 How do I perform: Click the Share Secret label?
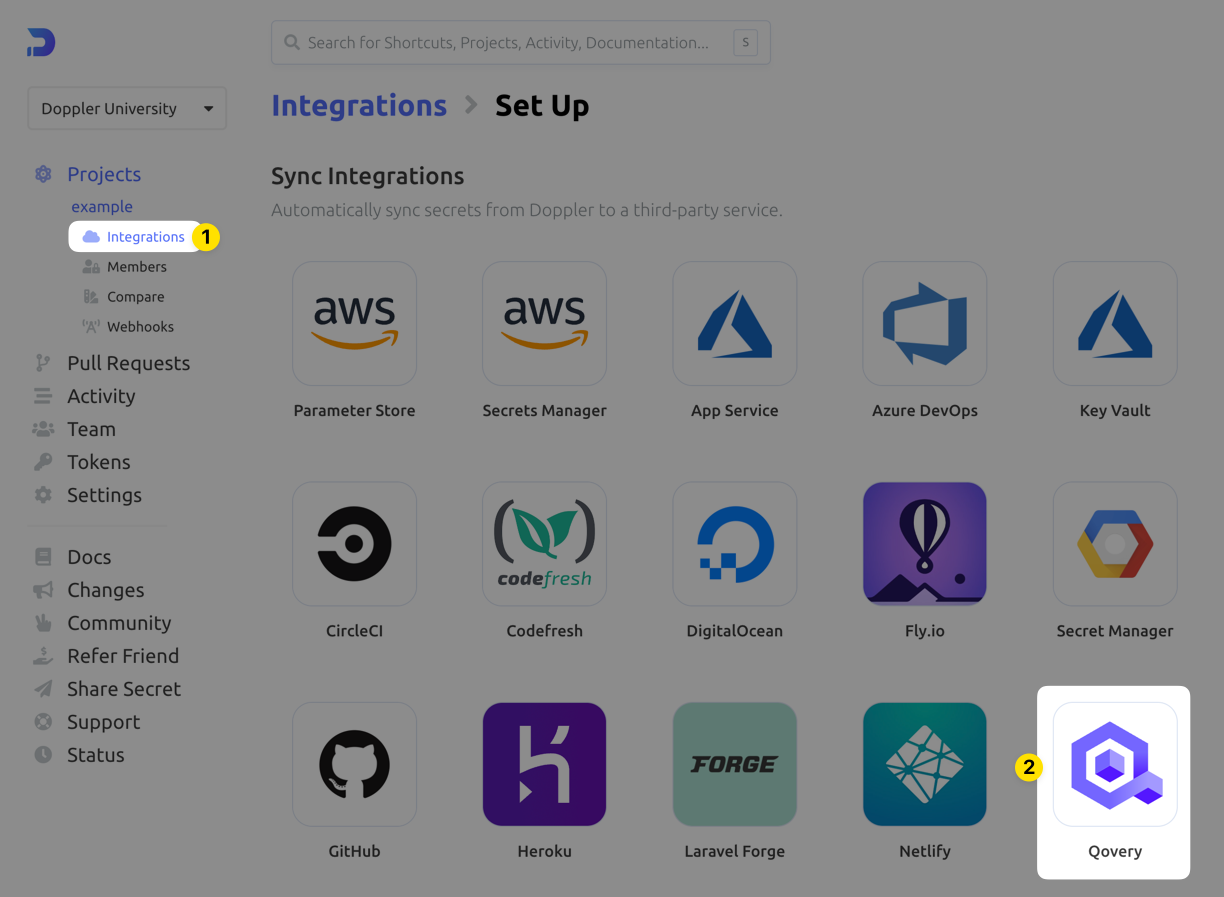pyautogui.click(x=124, y=689)
